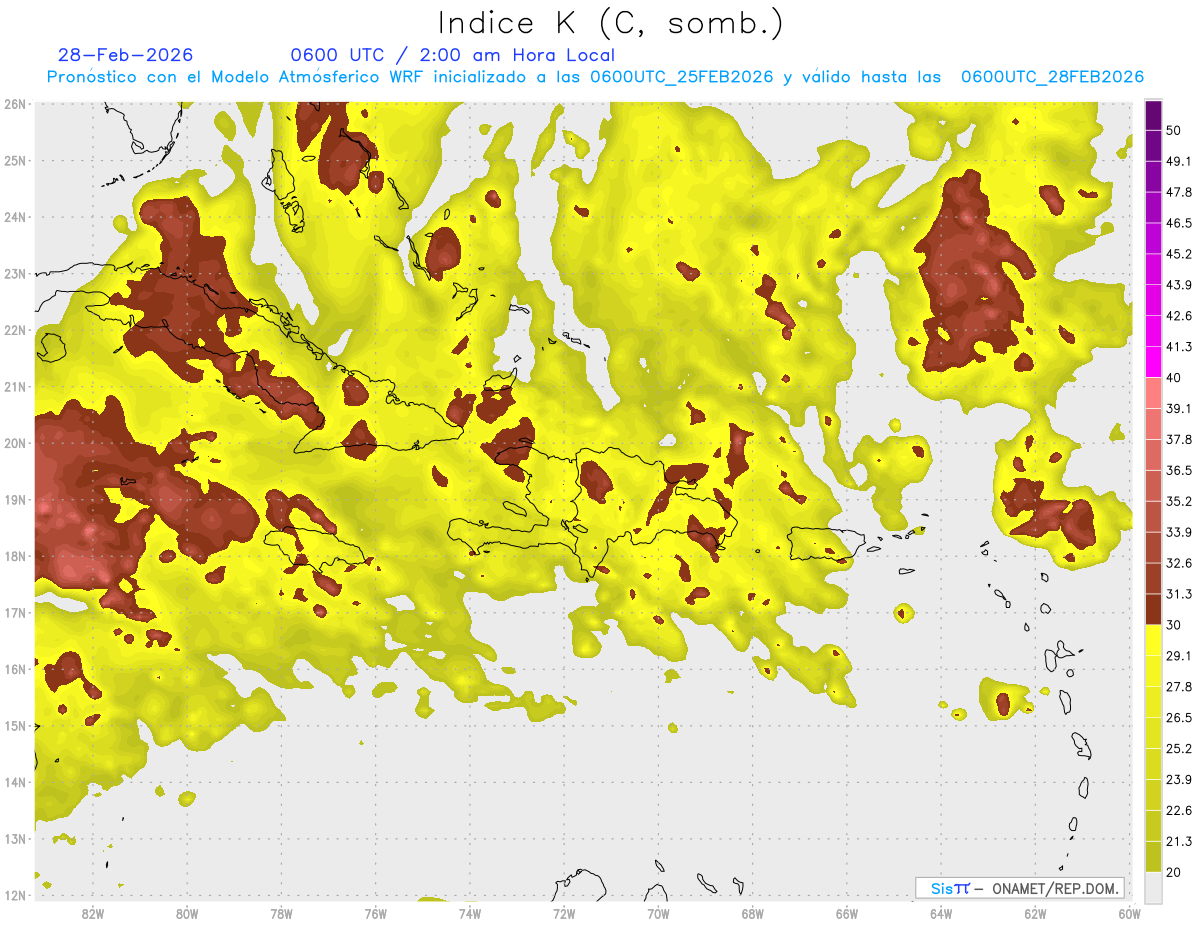This screenshot has width=1200, height=927.
Task: Click the '12N' latitude axis label
Action: coord(15,895)
